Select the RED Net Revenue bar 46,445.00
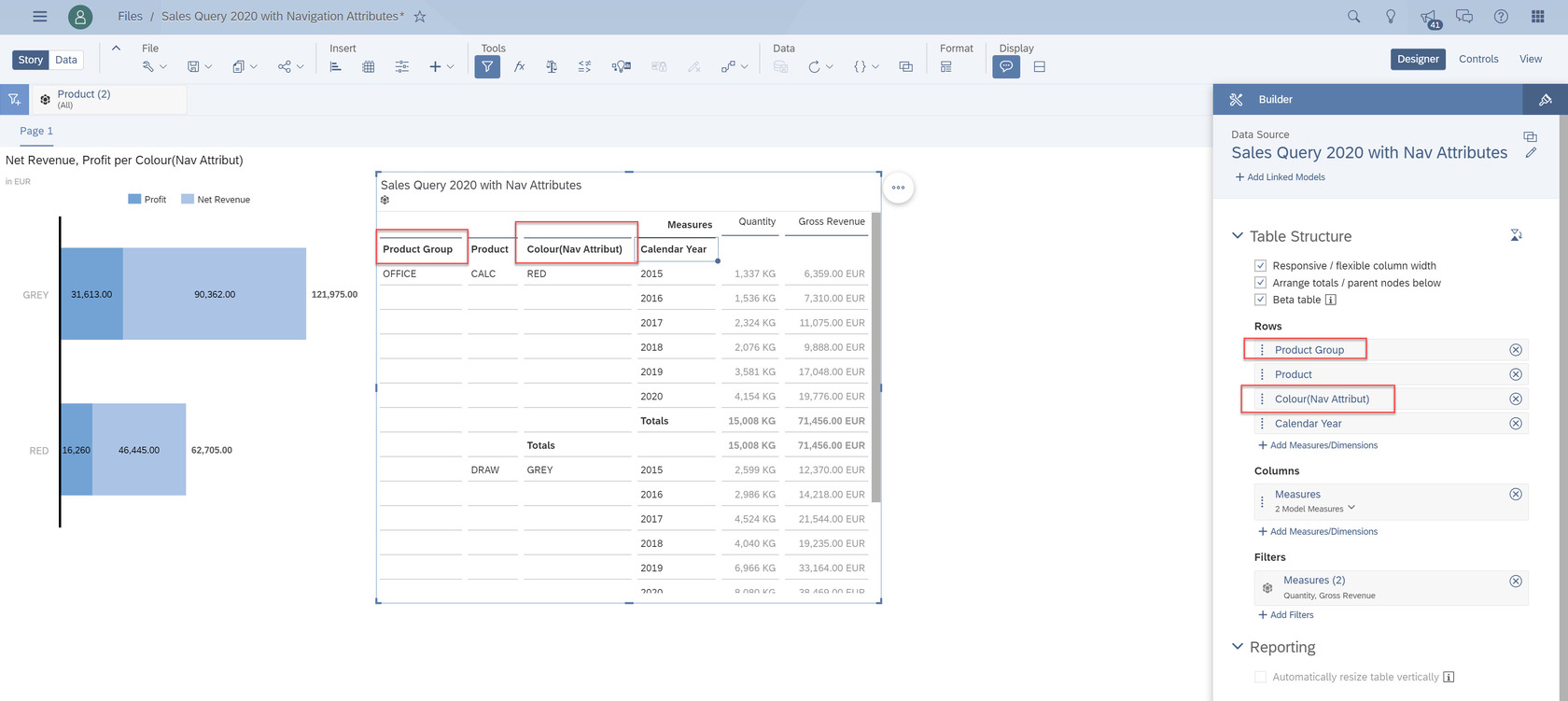Viewport: 1568px width, 701px height. tap(139, 450)
